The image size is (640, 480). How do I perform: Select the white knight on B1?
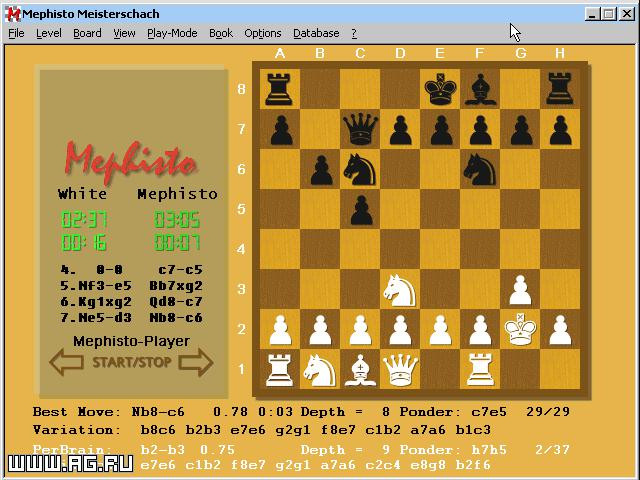click(320, 370)
